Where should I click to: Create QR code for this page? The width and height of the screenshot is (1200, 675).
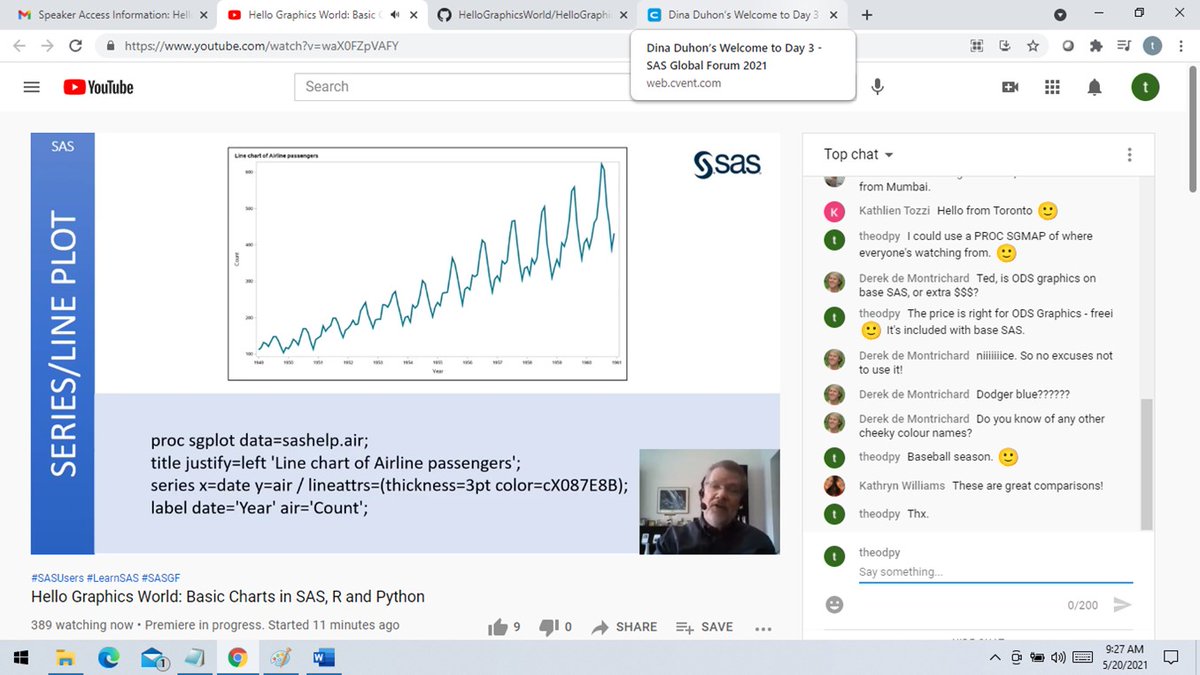coord(977,46)
